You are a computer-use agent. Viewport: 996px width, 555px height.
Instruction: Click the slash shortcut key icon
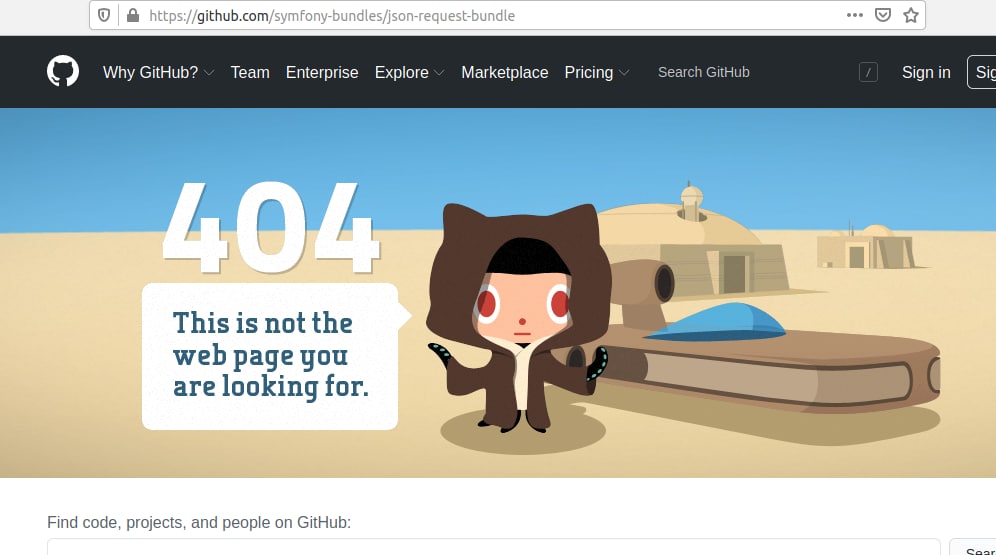pyautogui.click(x=868, y=72)
